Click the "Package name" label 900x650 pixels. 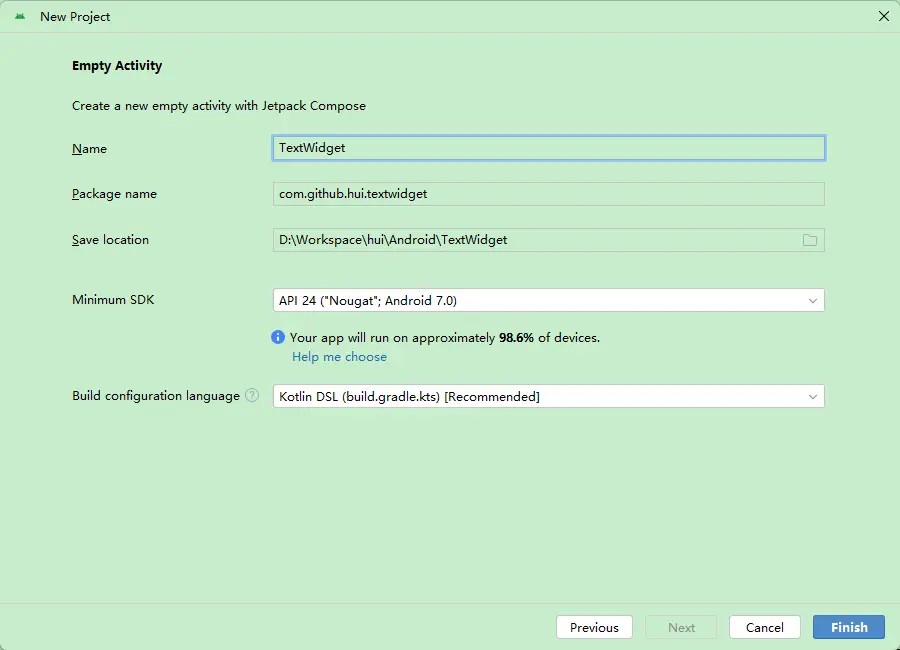pos(114,194)
